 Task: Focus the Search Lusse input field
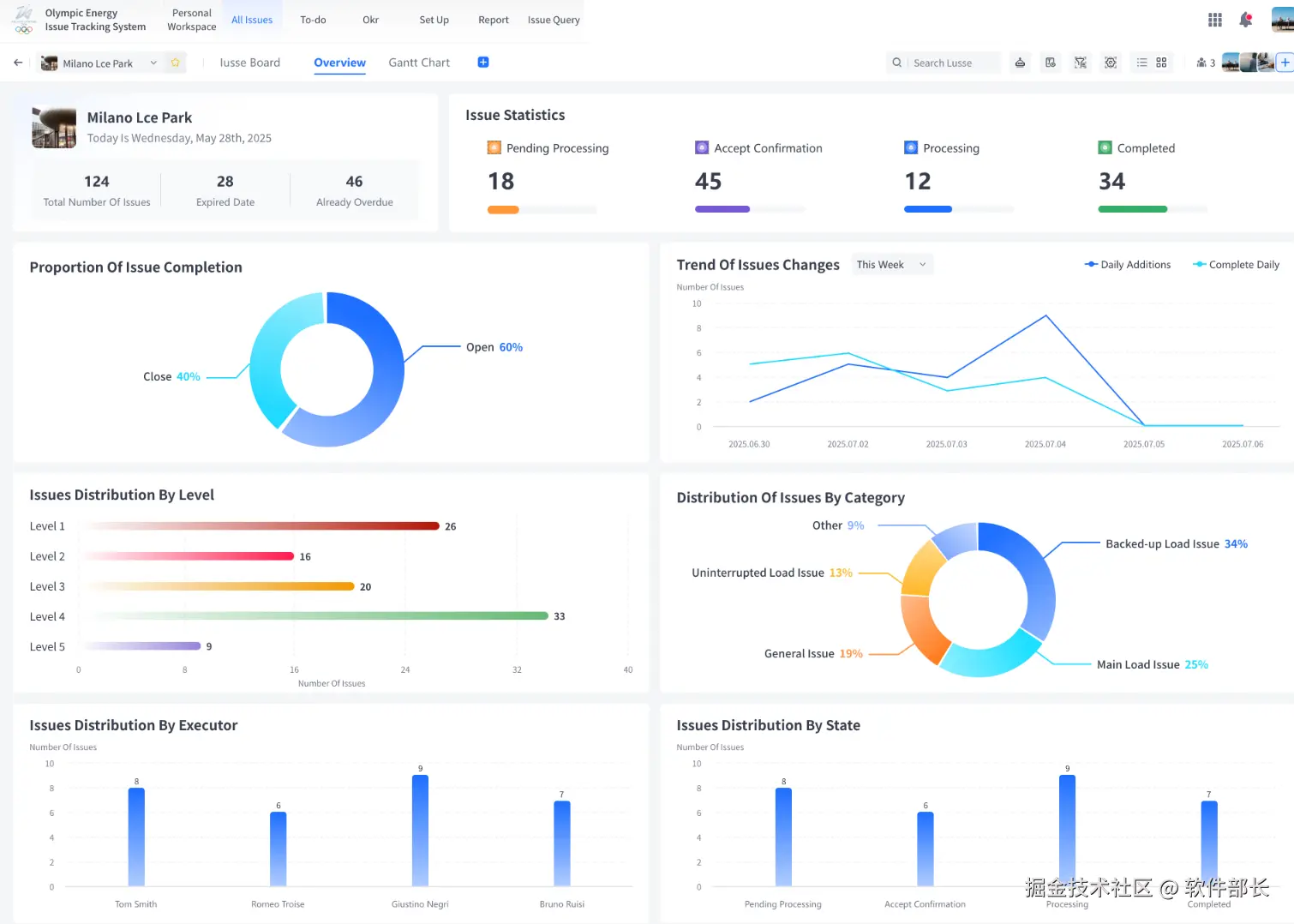coord(944,63)
